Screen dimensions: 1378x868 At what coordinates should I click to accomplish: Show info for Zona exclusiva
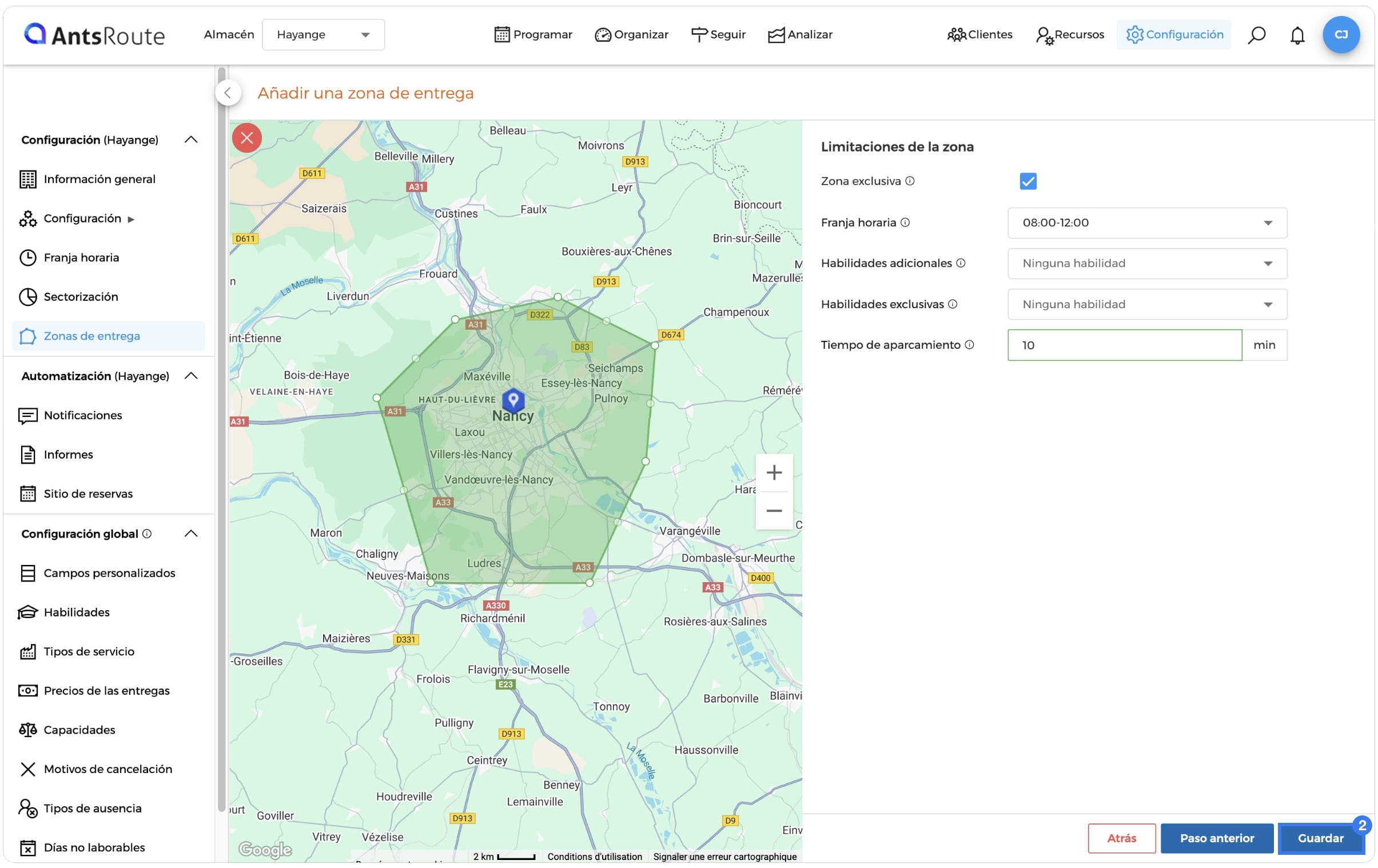coord(910,181)
